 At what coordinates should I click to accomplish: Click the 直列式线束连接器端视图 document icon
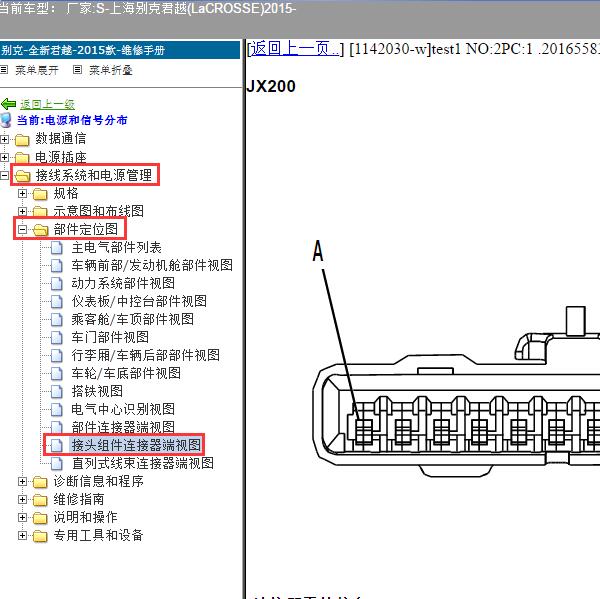click(57, 464)
